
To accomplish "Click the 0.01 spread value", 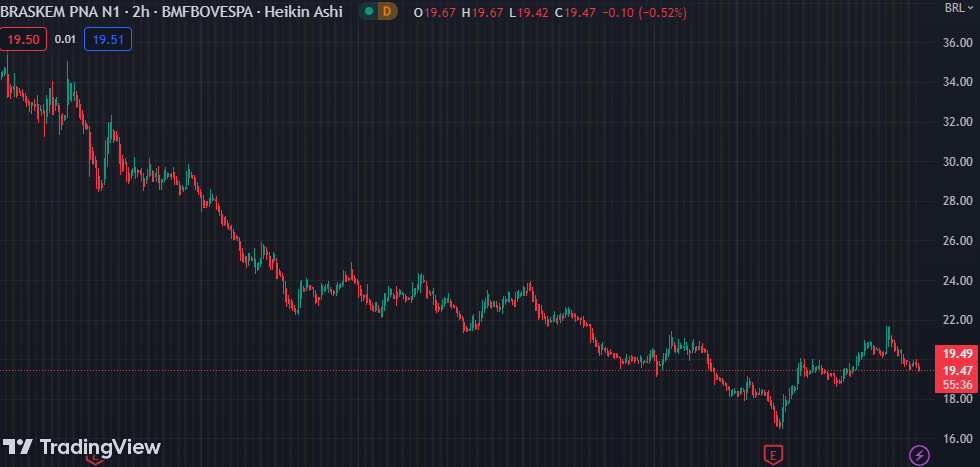I will pyautogui.click(x=65, y=40).
